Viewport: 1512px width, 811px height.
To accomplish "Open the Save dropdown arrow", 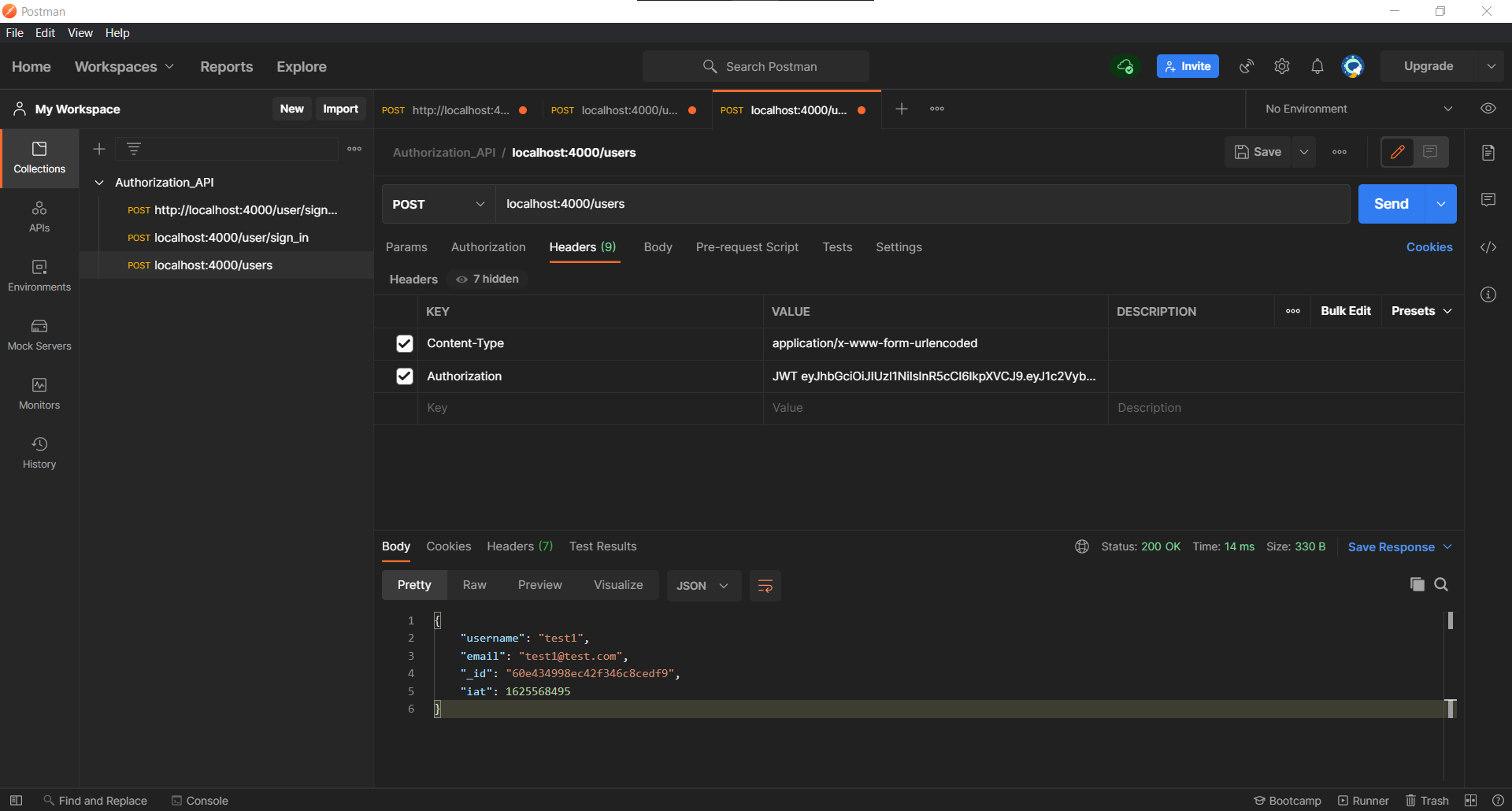I will tap(1304, 152).
